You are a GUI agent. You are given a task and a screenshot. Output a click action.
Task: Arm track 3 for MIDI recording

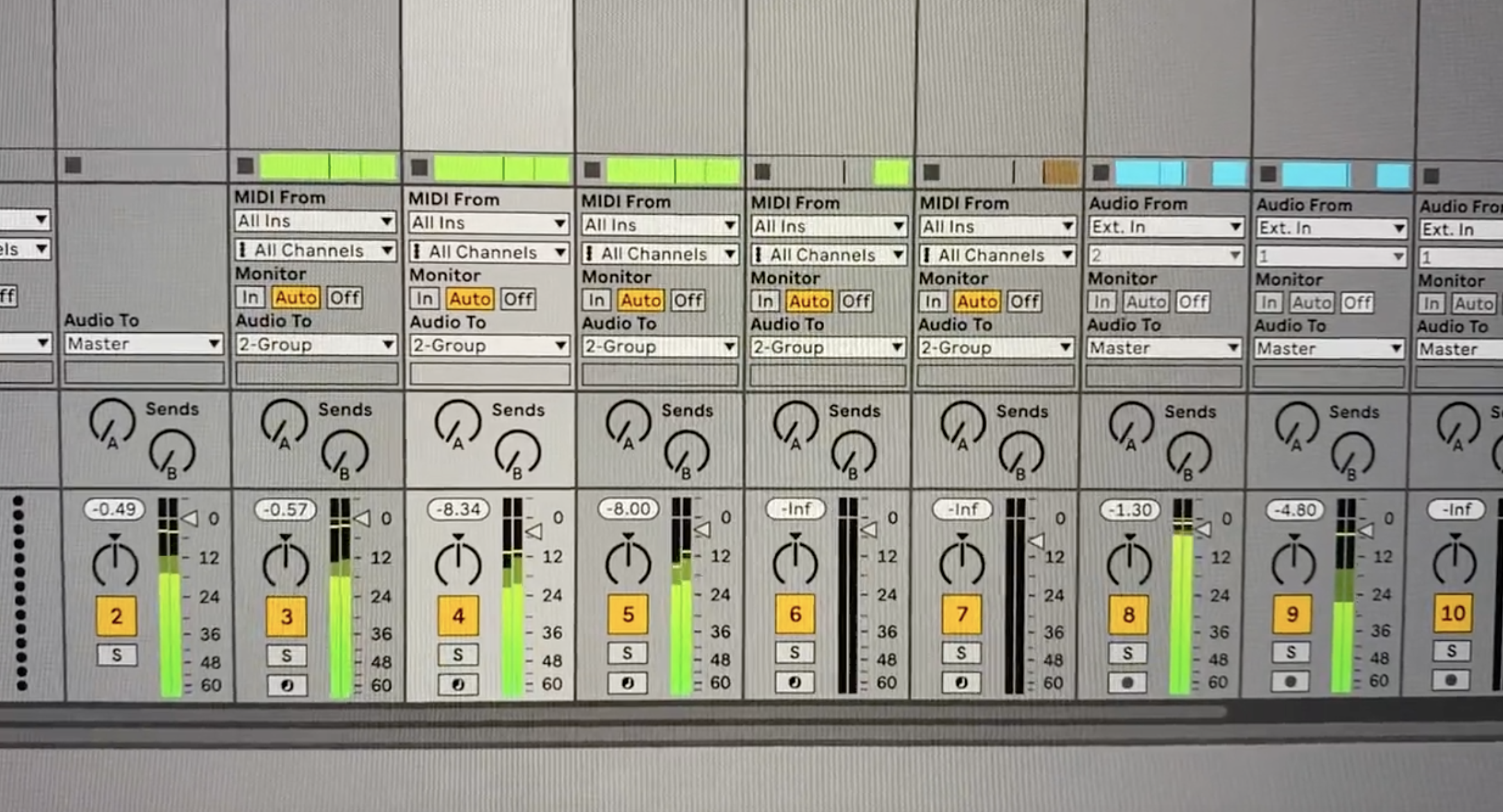tap(286, 685)
